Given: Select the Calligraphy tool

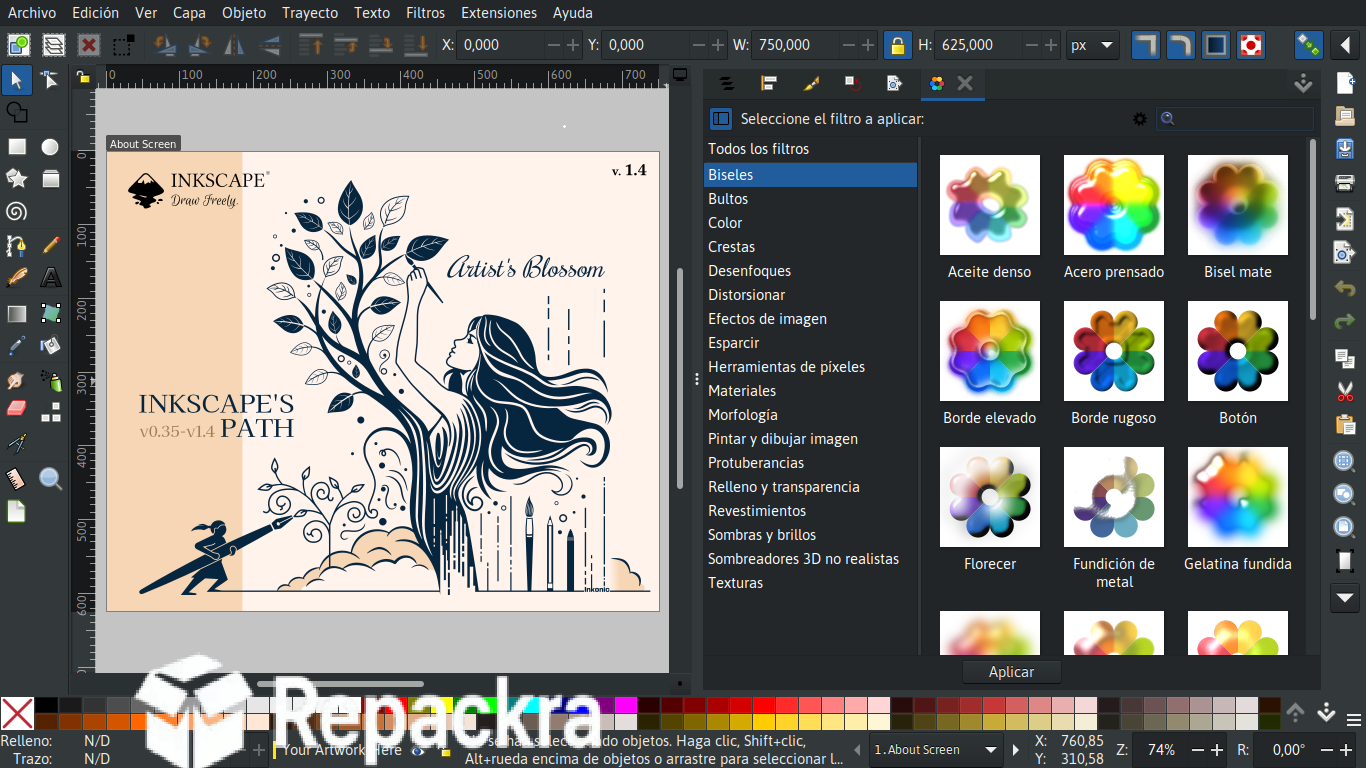Looking at the screenshot, I should click(17, 277).
